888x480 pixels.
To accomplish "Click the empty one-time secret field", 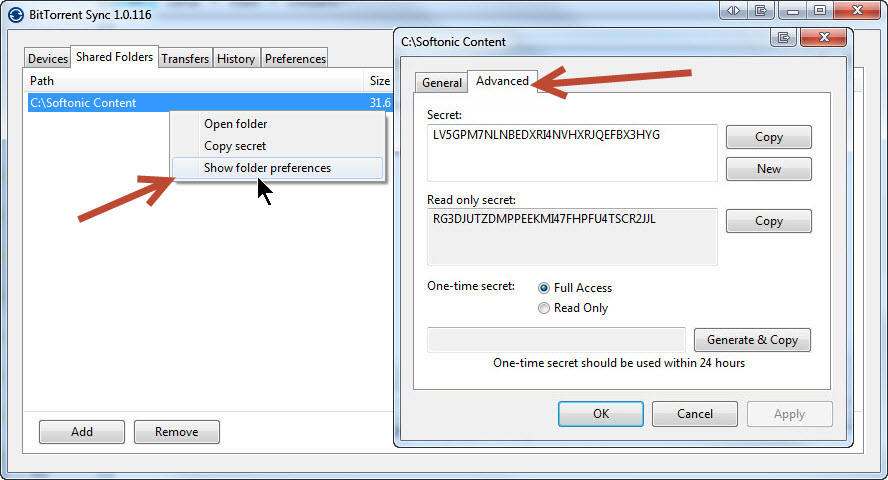I will point(556,340).
